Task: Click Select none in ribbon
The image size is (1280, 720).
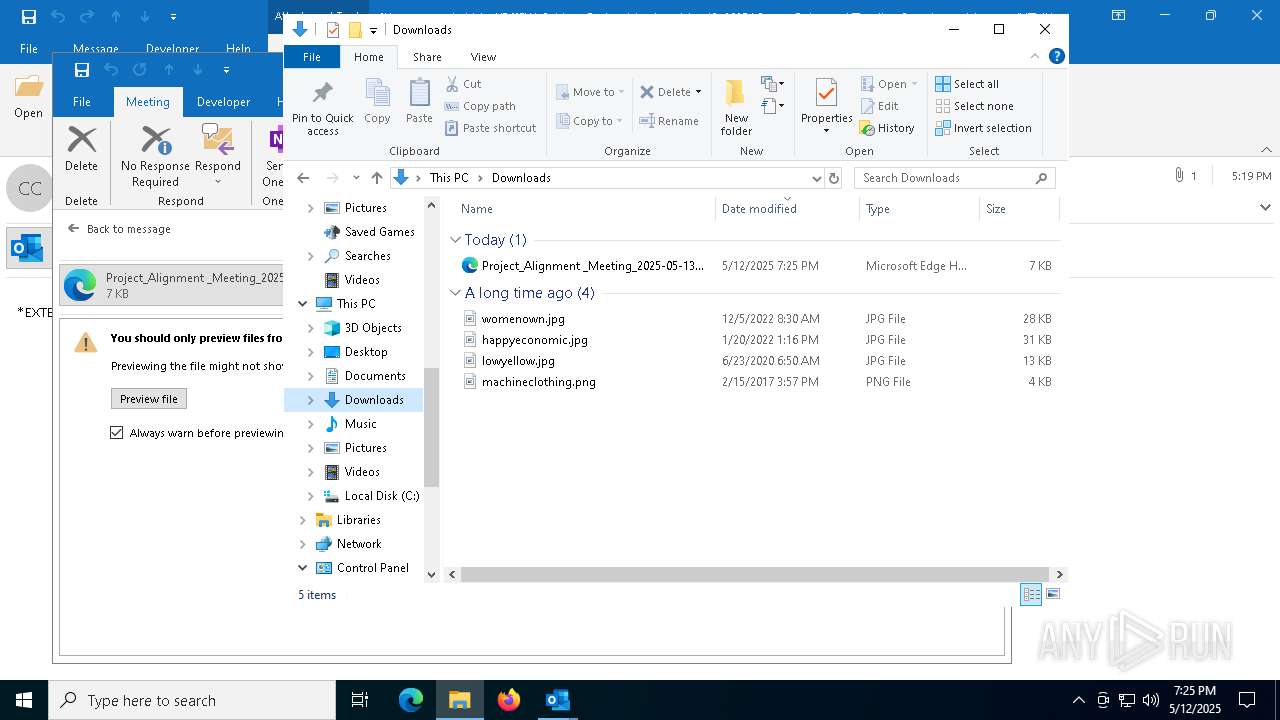Action: point(975,106)
